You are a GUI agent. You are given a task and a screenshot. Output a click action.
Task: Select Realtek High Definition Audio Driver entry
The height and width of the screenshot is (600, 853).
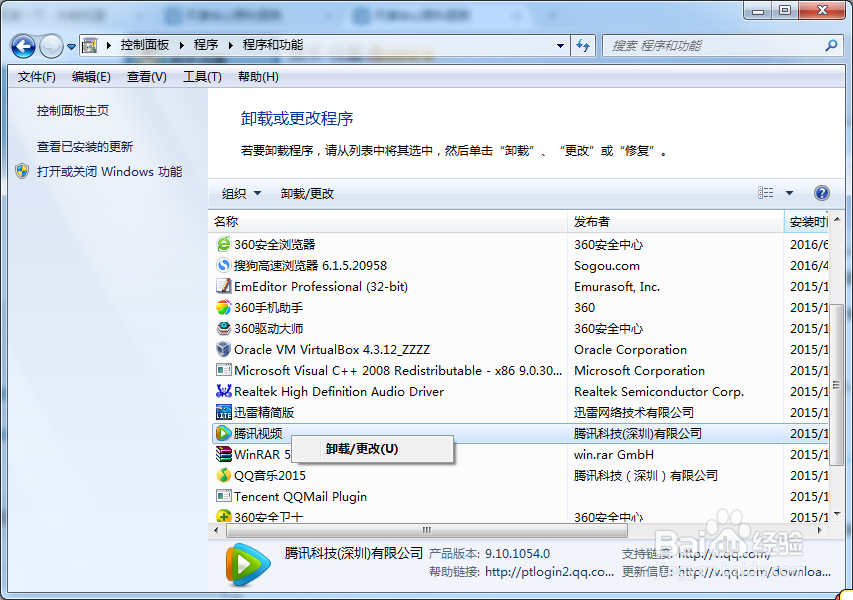coord(339,392)
